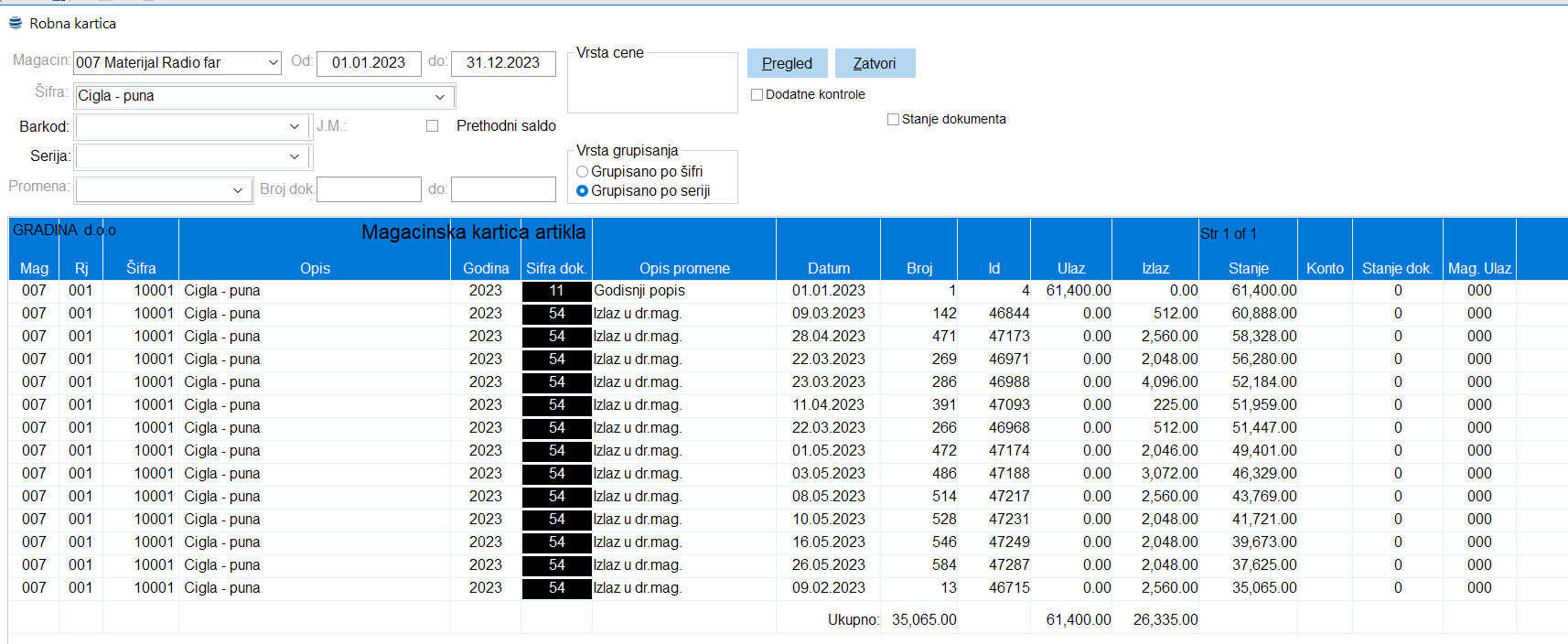Screen dimensions: 1568x644
Task: Click the Broj dok. from input field
Action: point(369,189)
